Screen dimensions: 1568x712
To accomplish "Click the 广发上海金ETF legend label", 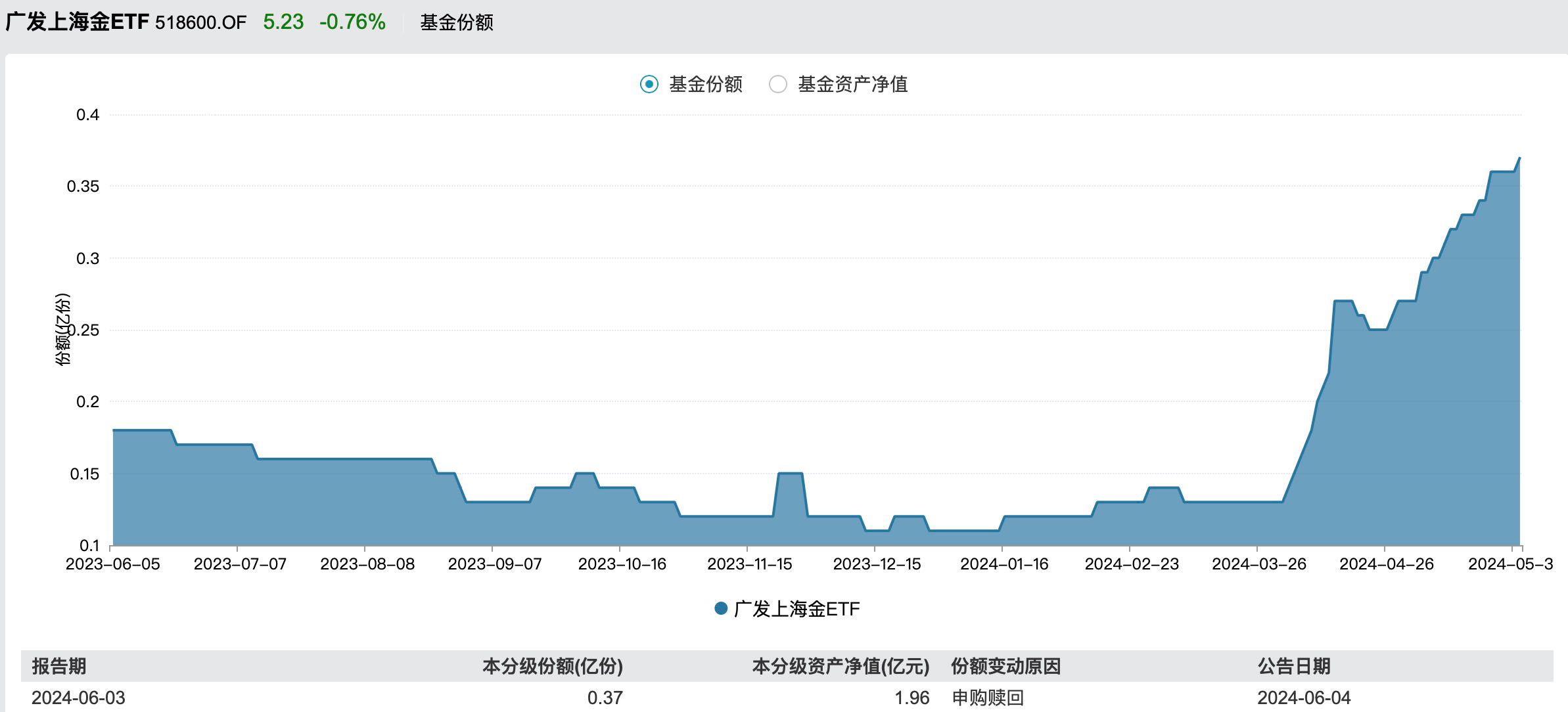I will coord(796,609).
